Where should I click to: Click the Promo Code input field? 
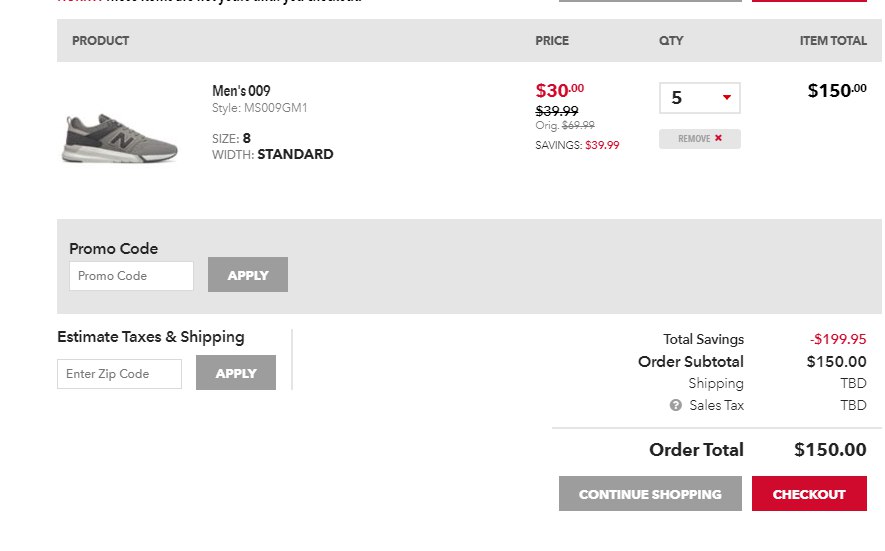tap(132, 276)
